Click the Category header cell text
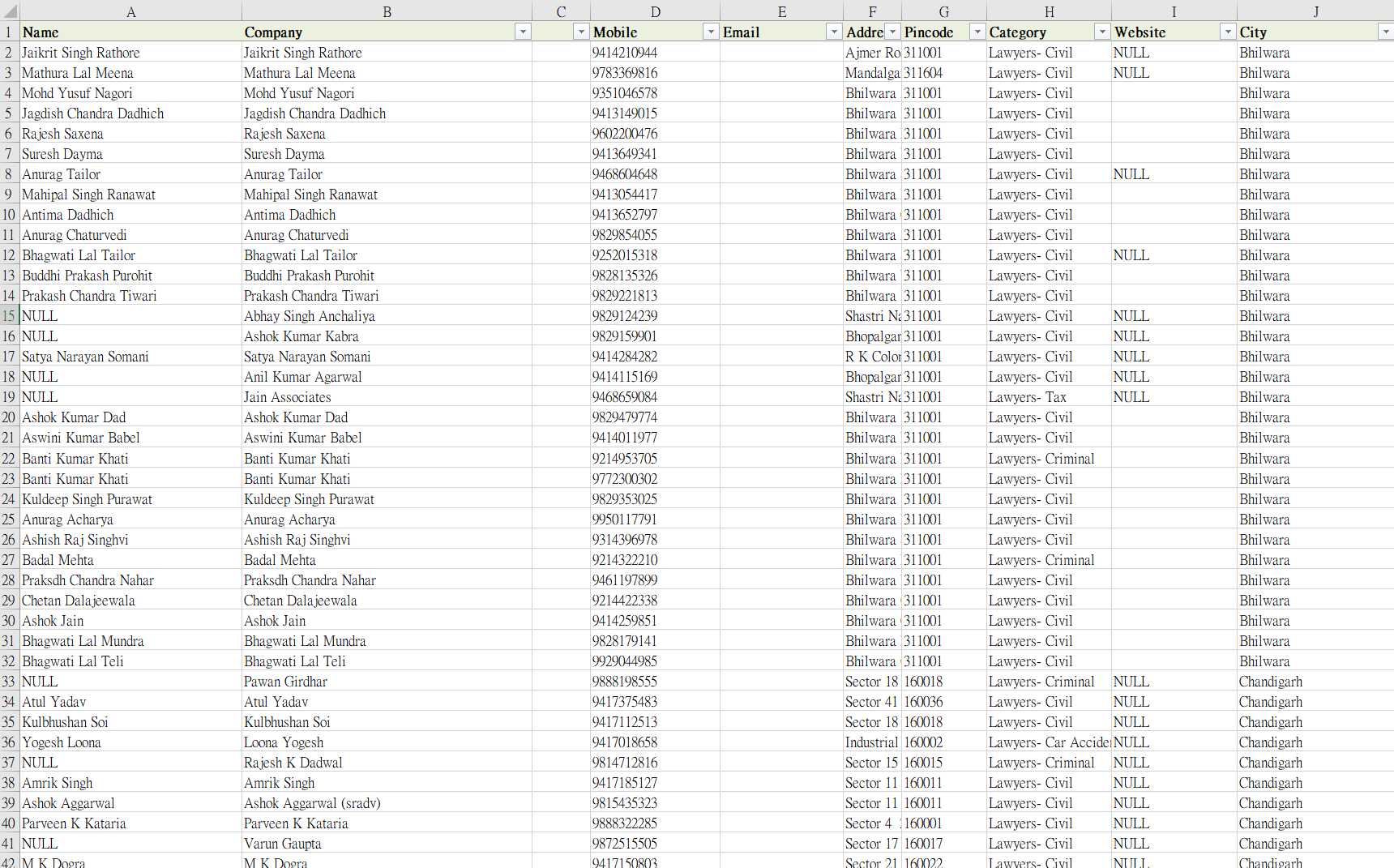Image resolution: width=1394 pixels, height=868 pixels. (x=1017, y=32)
